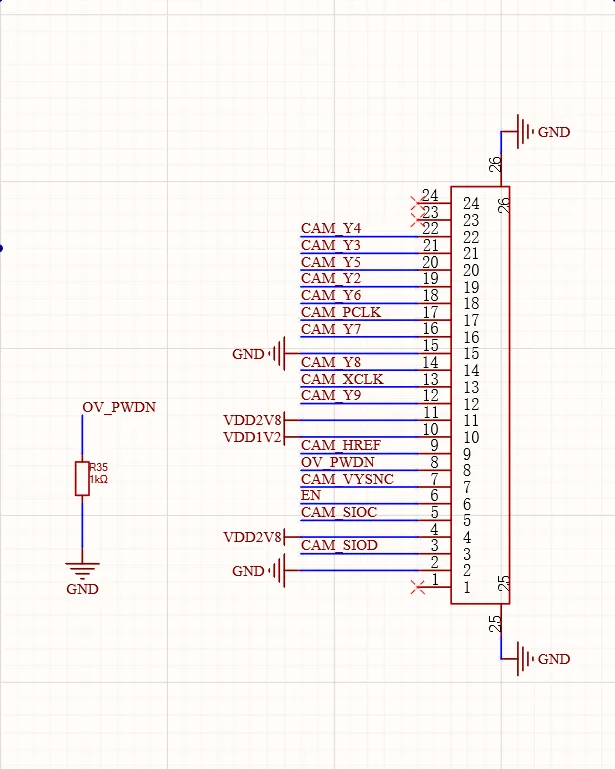615x769 pixels.
Task: Select the CAM_Y9 net label
Action: (x=331, y=395)
